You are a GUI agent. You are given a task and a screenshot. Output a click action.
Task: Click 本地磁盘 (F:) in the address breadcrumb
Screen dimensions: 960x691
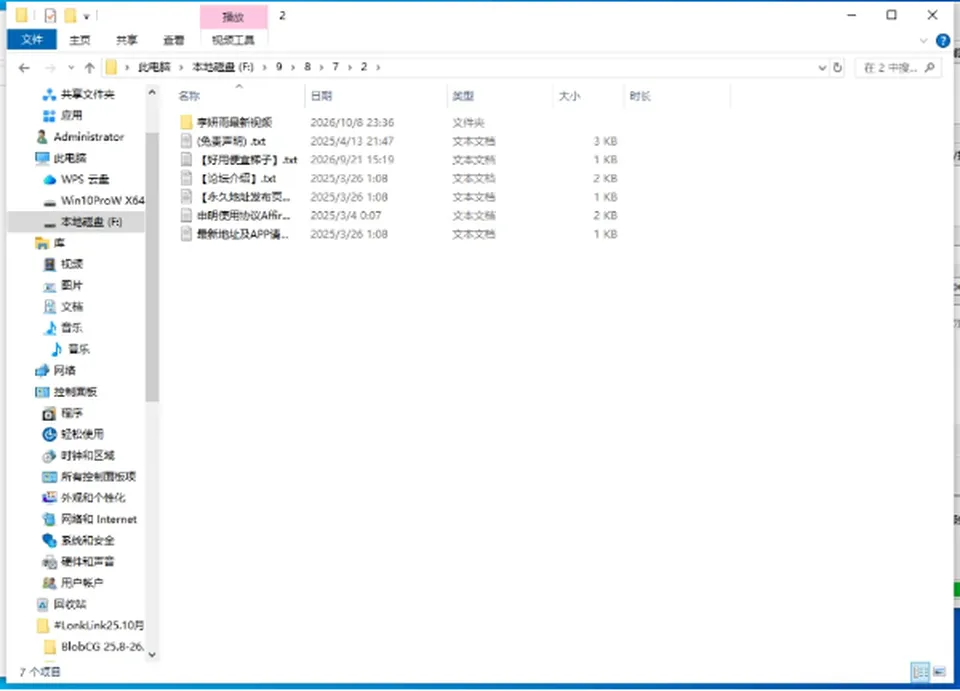click(223, 67)
